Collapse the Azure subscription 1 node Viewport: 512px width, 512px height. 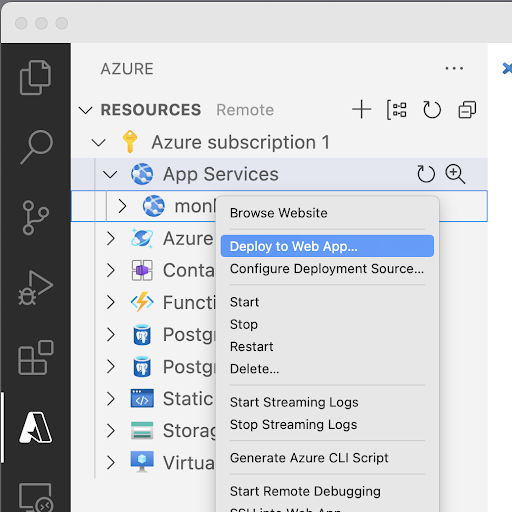[99, 143]
